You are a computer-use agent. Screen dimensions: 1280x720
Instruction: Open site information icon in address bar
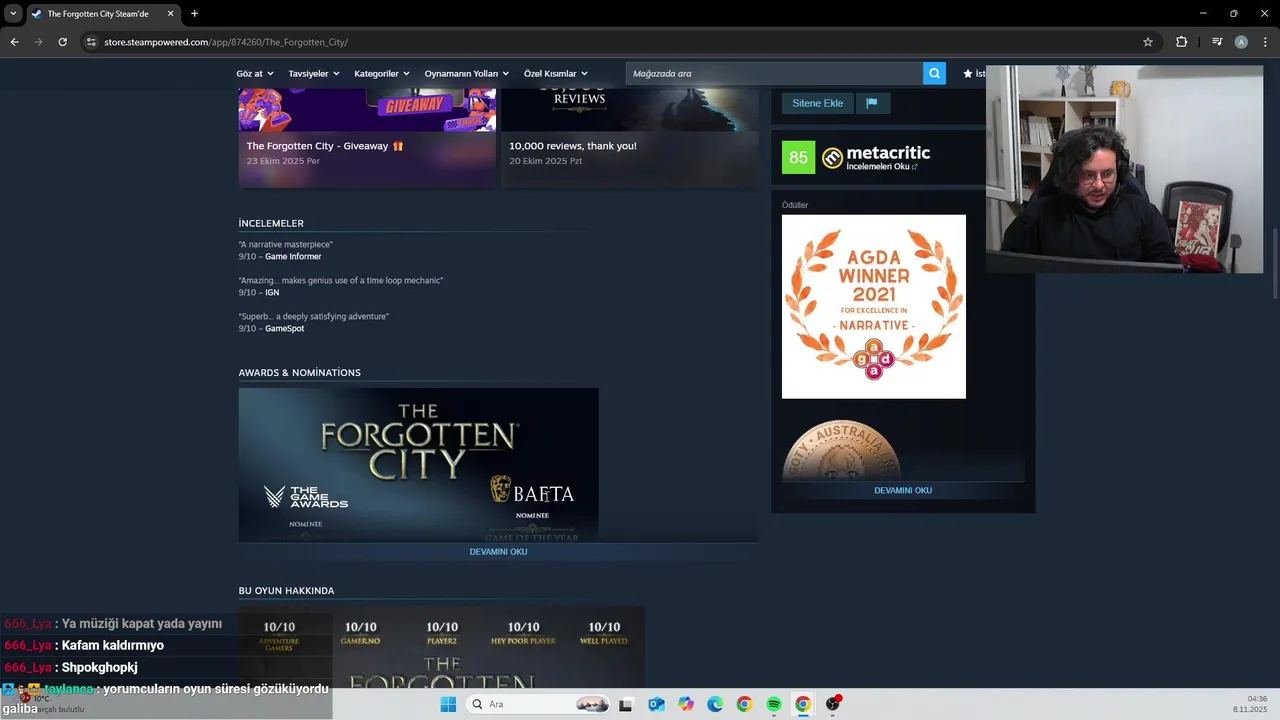(x=91, y=42)
